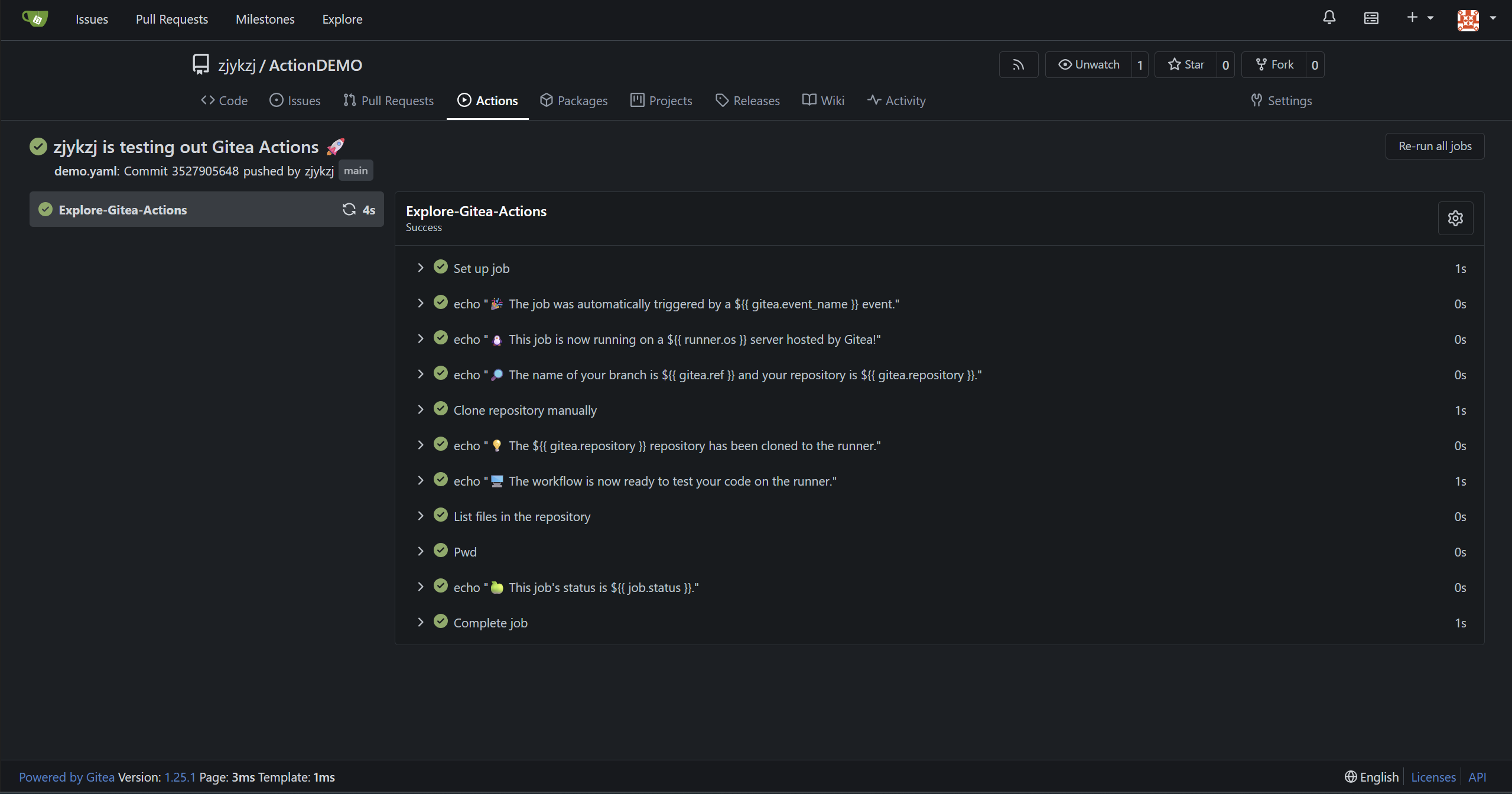The width and height of the screenshot is (1512, 794).
Task: Star the ActionDEMO repository
Action: 1186,65
